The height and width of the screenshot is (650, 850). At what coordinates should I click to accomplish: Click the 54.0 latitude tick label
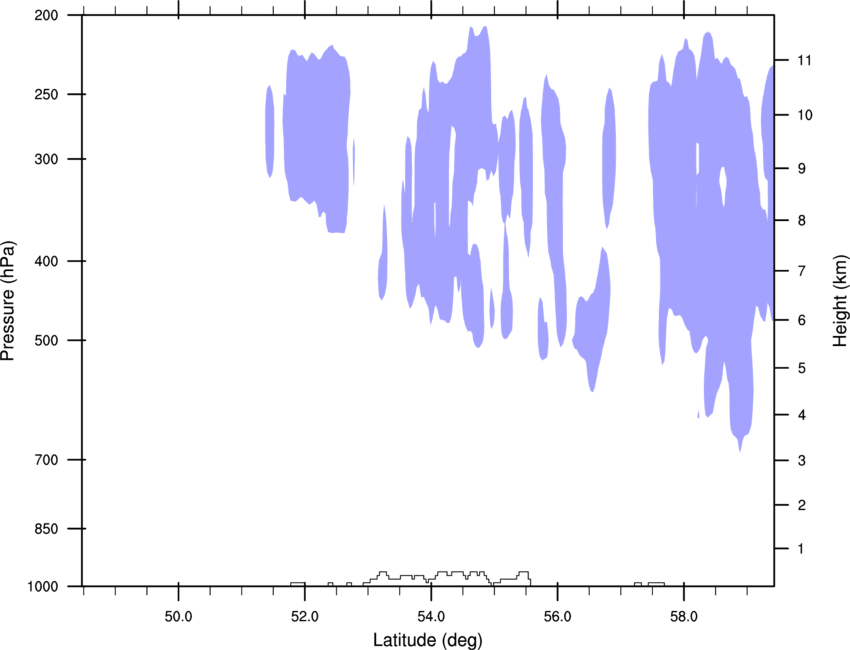[431, 617]
